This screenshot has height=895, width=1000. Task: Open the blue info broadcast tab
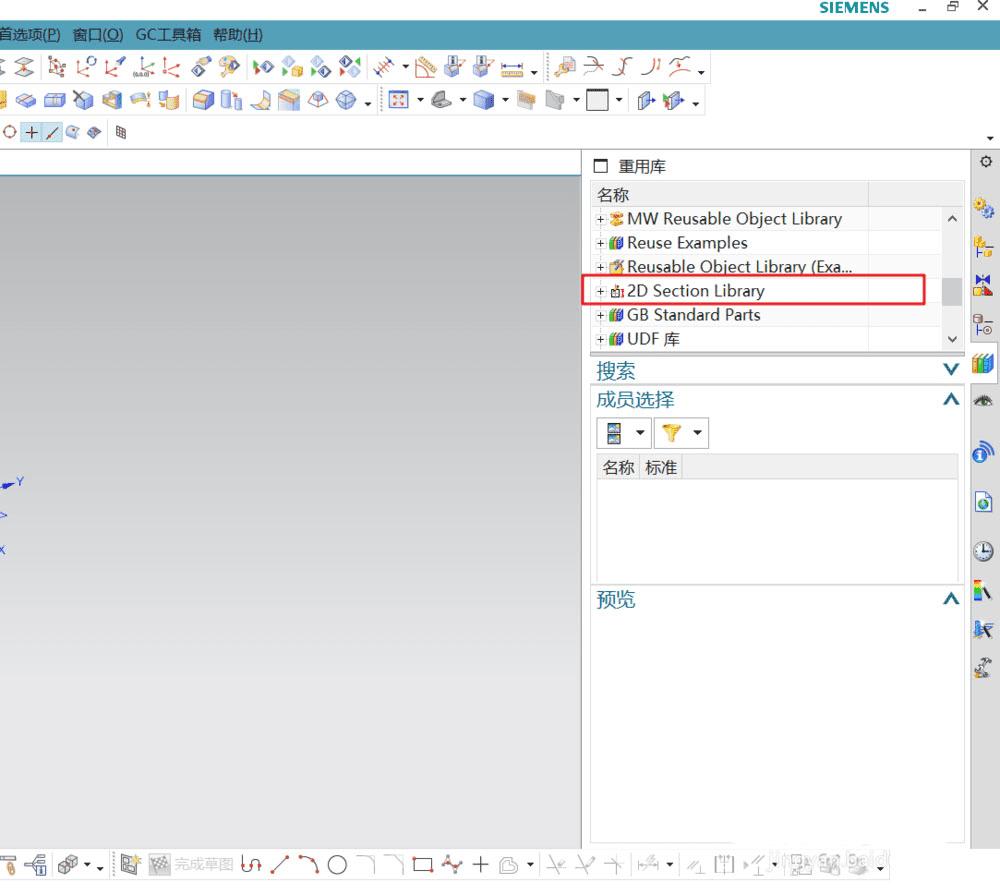(x=983, y=452)
